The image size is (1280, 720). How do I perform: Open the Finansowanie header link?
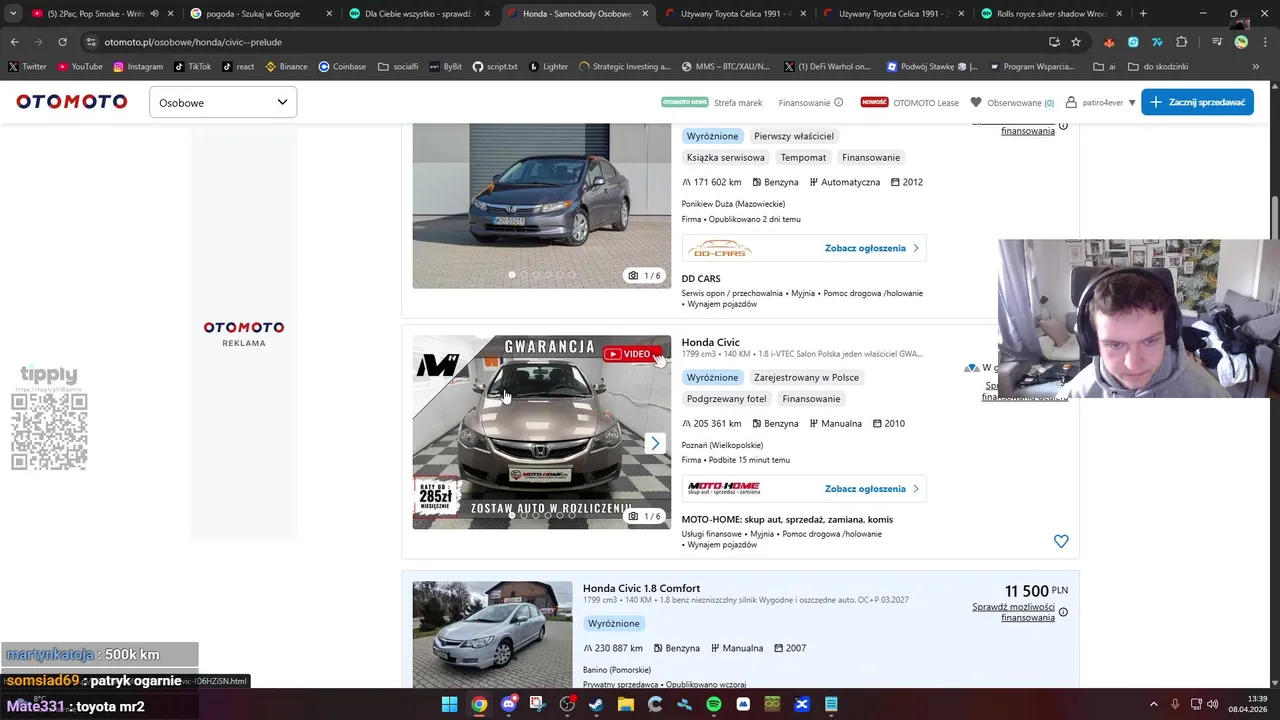click(804, 102)
